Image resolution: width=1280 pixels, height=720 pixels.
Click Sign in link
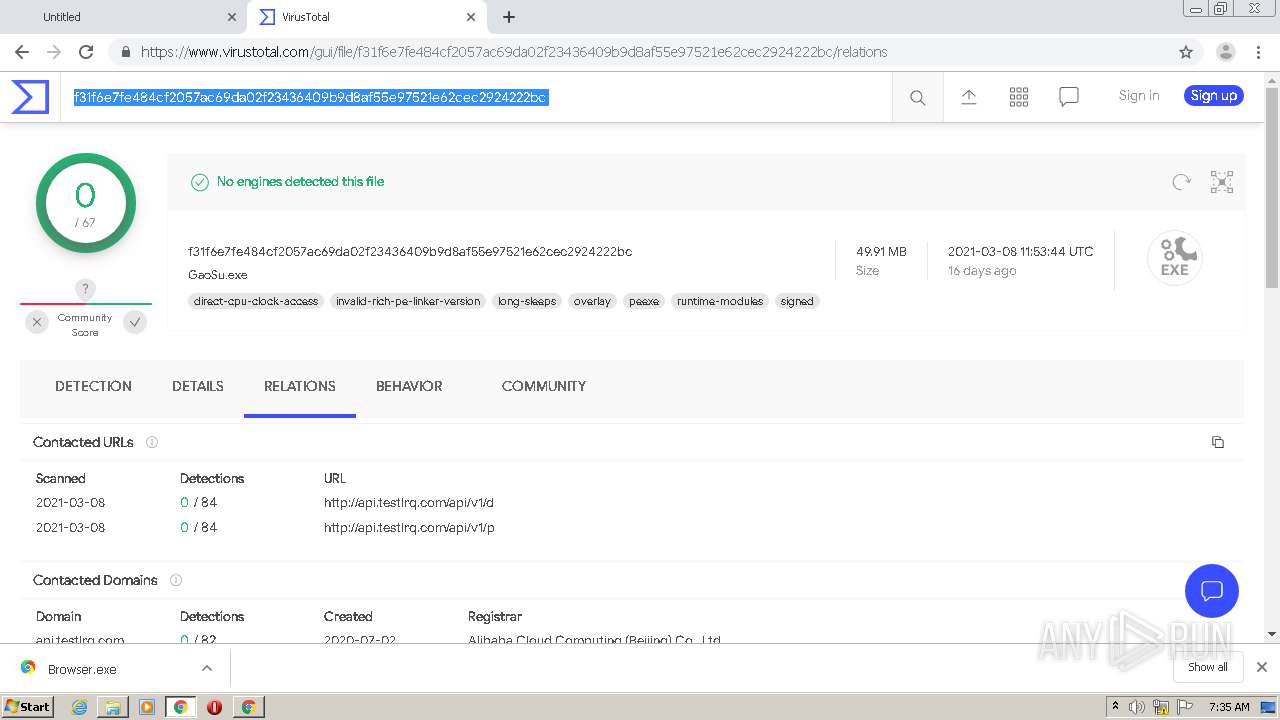click(1139, 96)
